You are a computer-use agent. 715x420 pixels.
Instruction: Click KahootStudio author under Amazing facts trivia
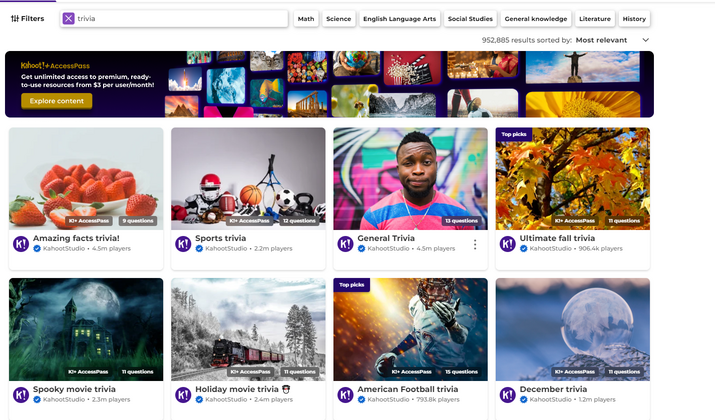point(64,249)
